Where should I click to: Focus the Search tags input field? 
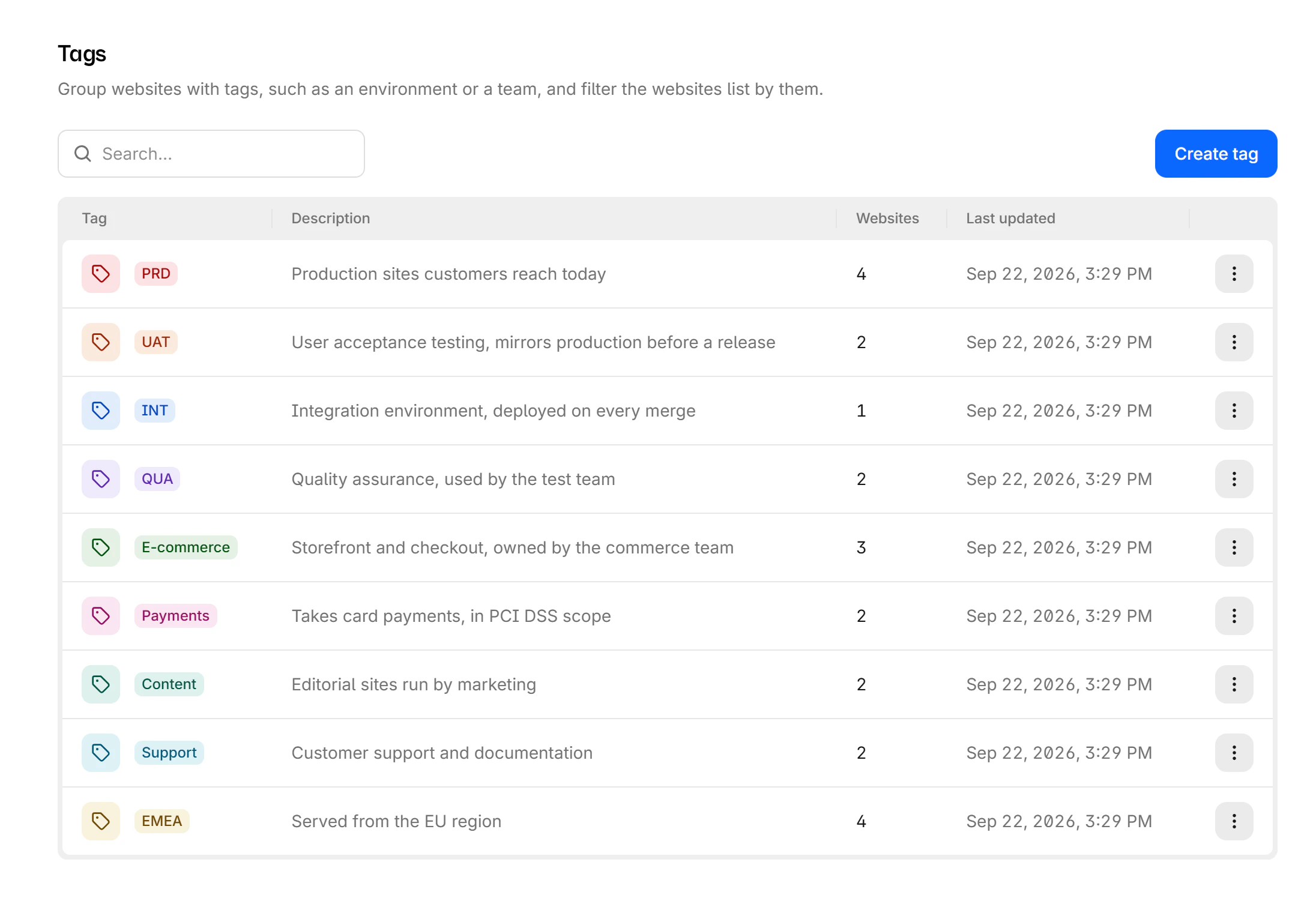[211, 154]
